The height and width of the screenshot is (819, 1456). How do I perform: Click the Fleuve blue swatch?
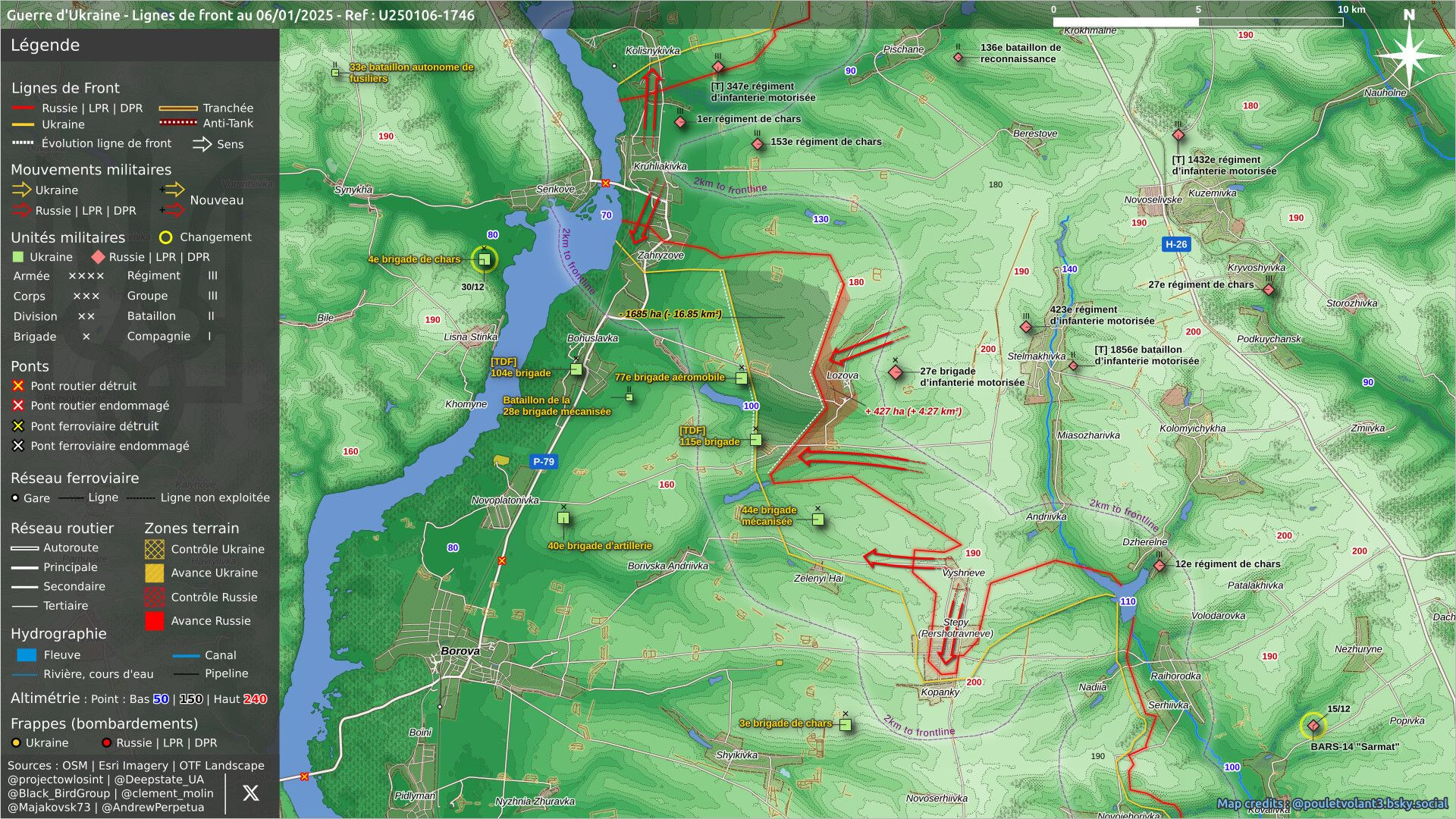27,655
